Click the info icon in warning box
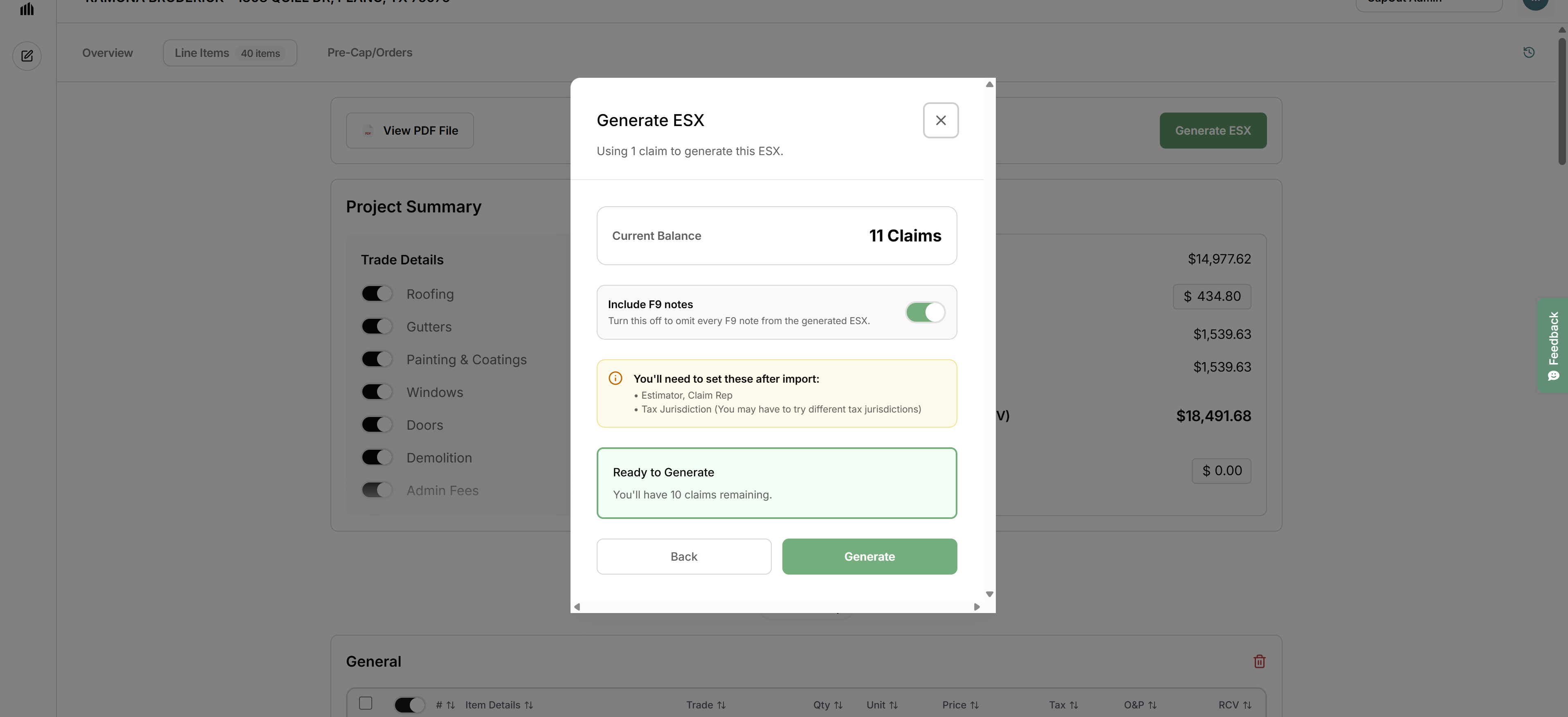This screenshot has width=1568, height=717. tap(616, 378)
